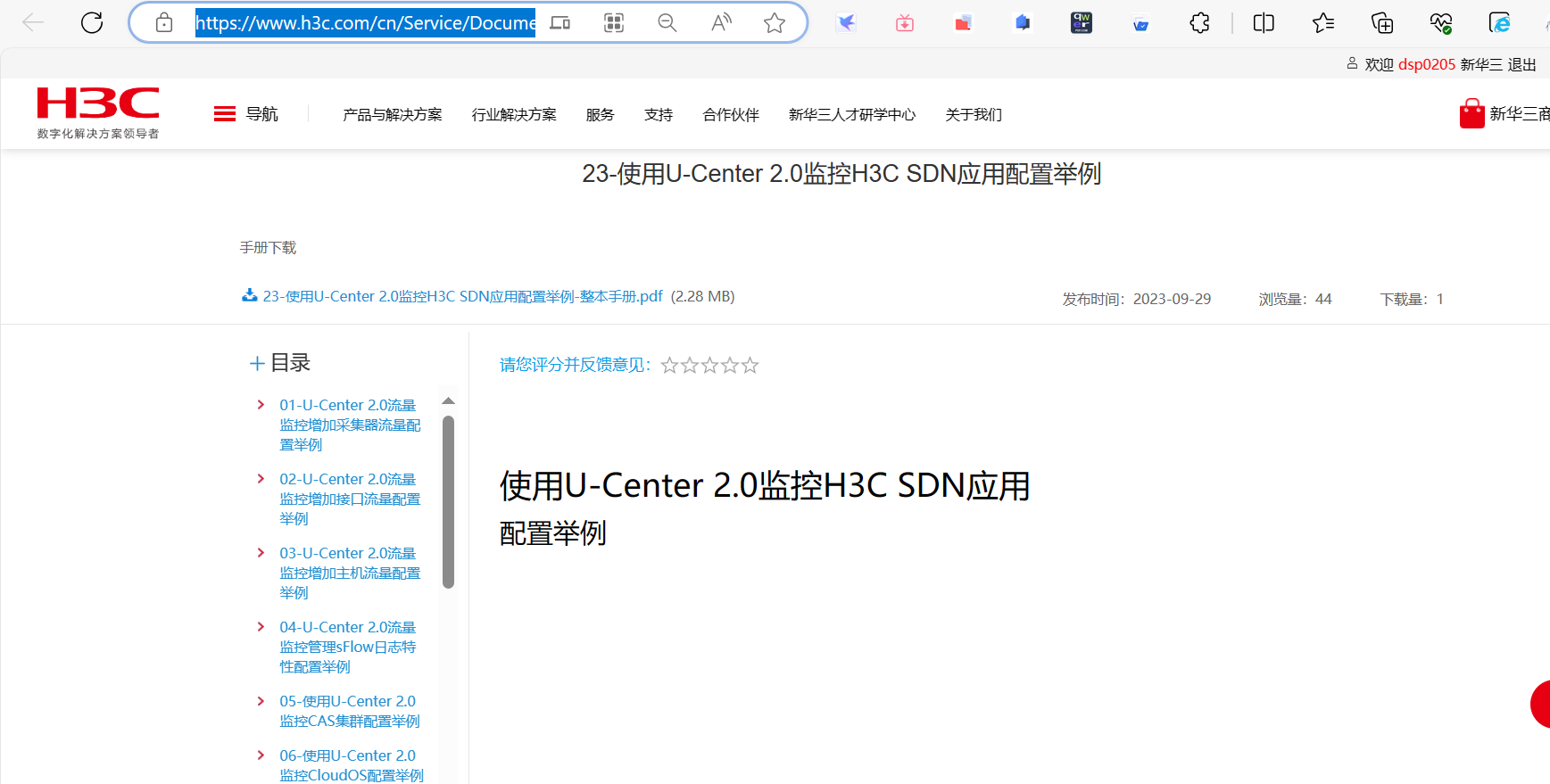Click the 新华三 link in the top bar
The height and width of the screenshot is (784, 1550).
coord(1481,64)
